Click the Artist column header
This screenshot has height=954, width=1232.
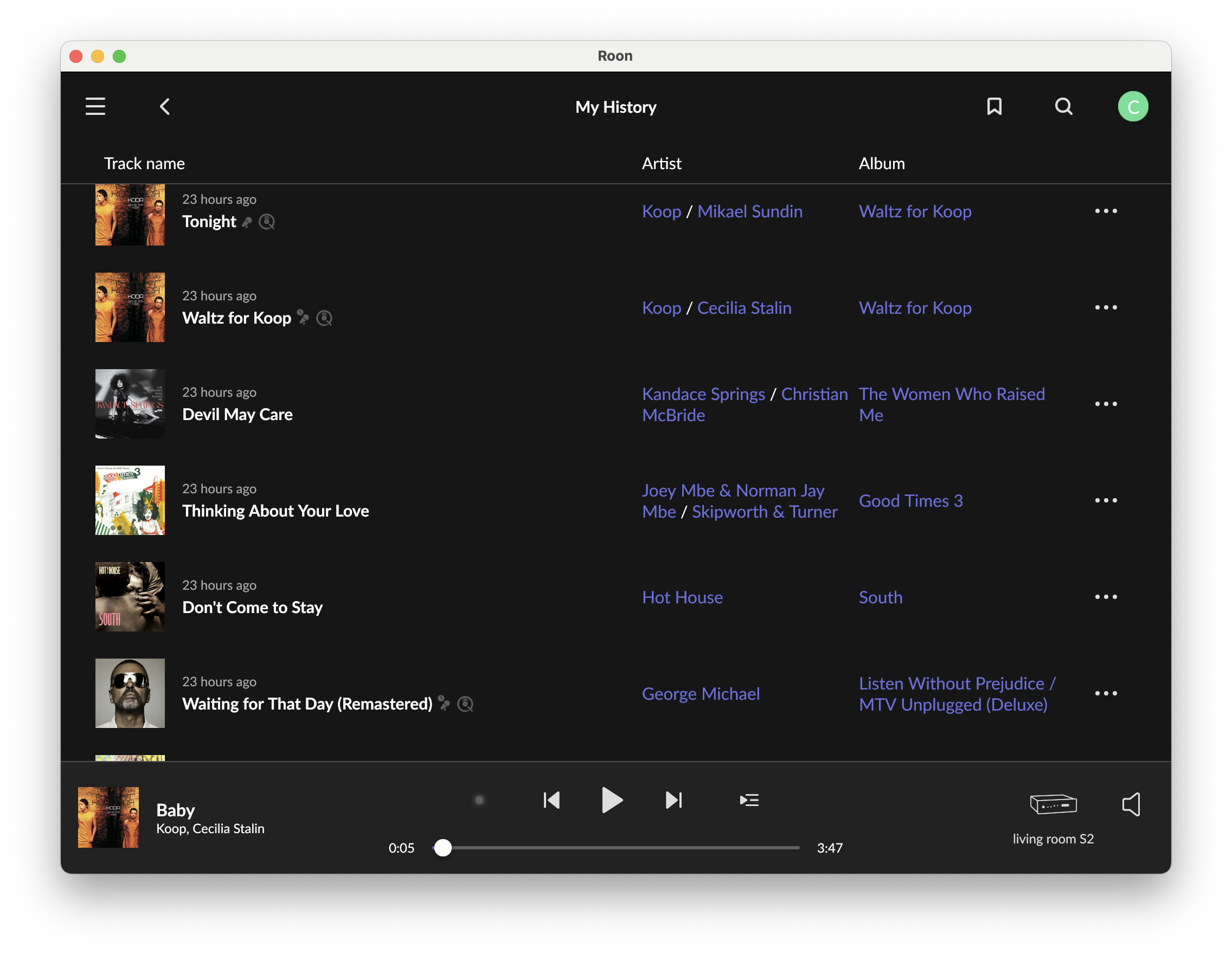[661, 164]
